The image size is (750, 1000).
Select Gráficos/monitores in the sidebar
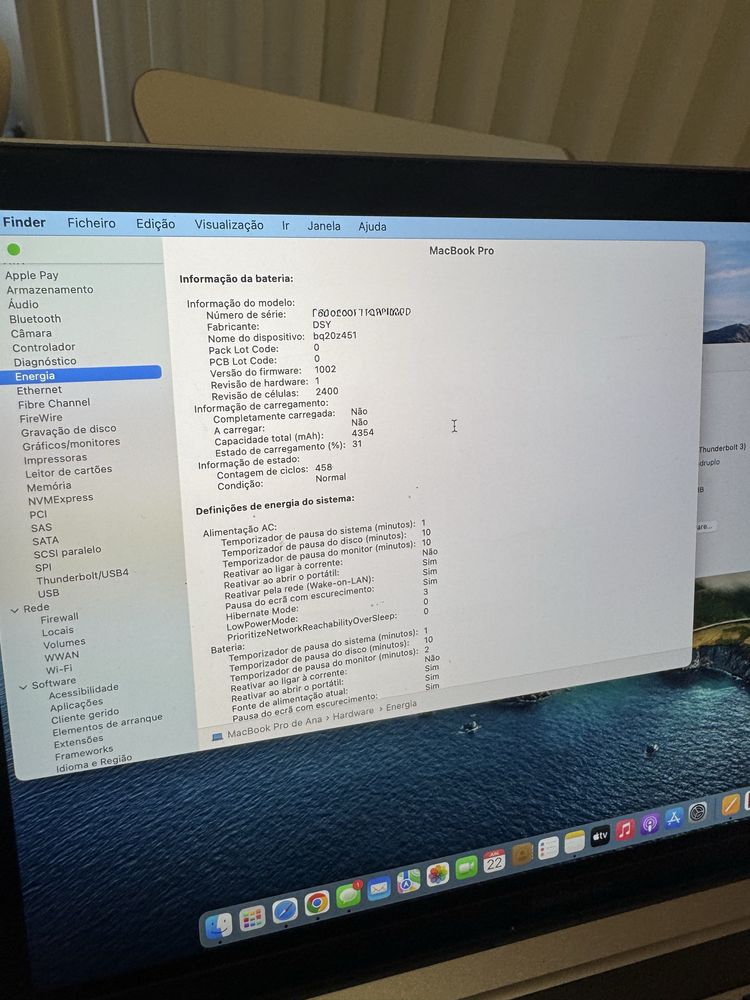click(71, 443)
